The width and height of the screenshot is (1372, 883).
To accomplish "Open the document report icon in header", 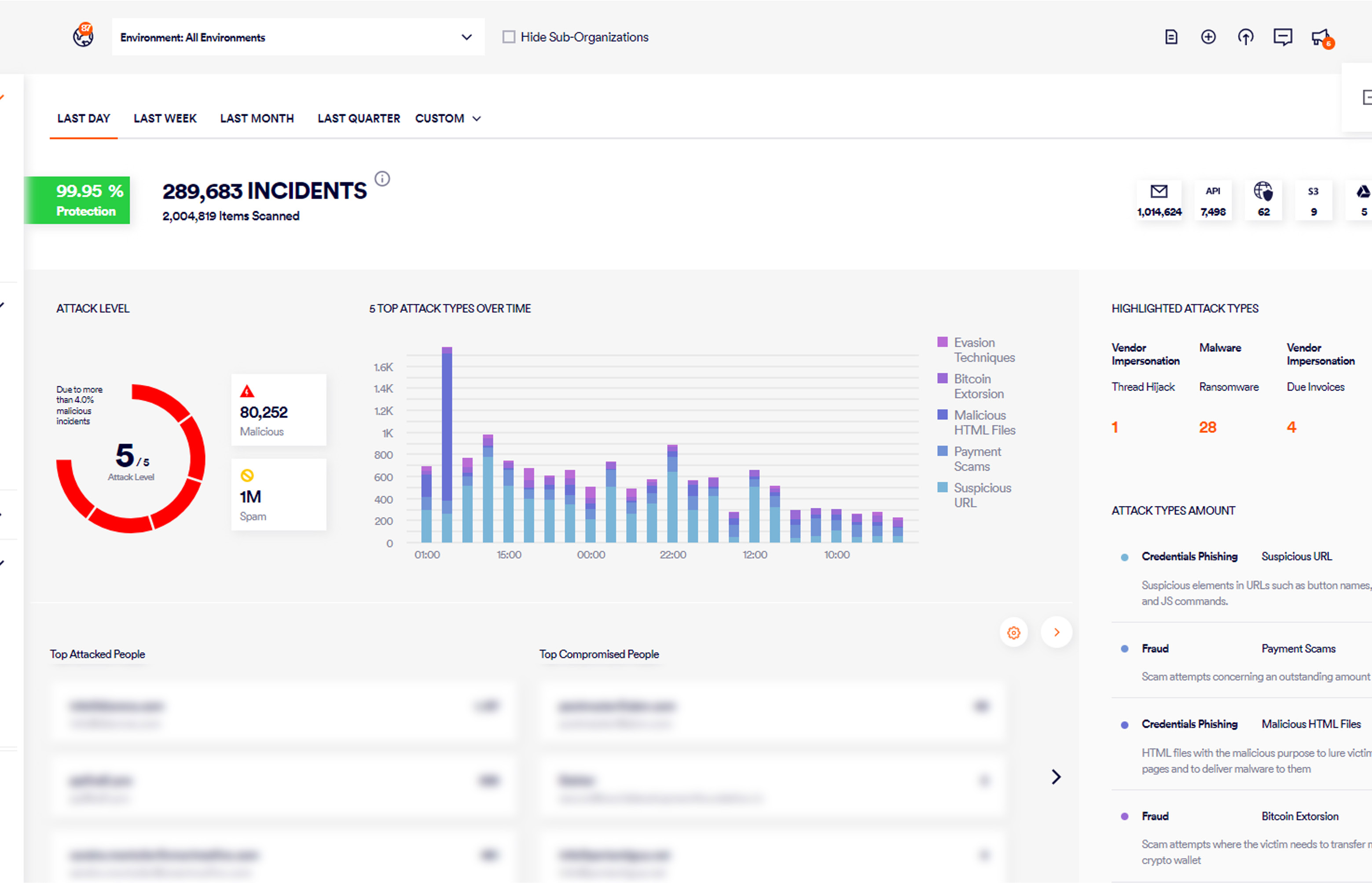I will click(x=1171, y=37).
